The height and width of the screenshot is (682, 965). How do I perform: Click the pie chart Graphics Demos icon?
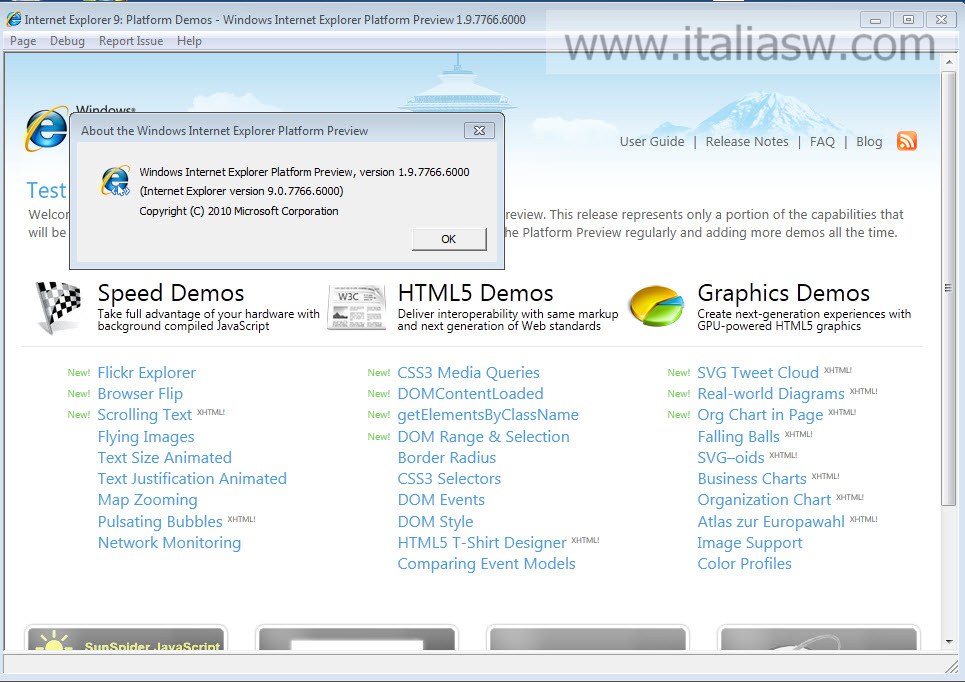click(657, 305)
